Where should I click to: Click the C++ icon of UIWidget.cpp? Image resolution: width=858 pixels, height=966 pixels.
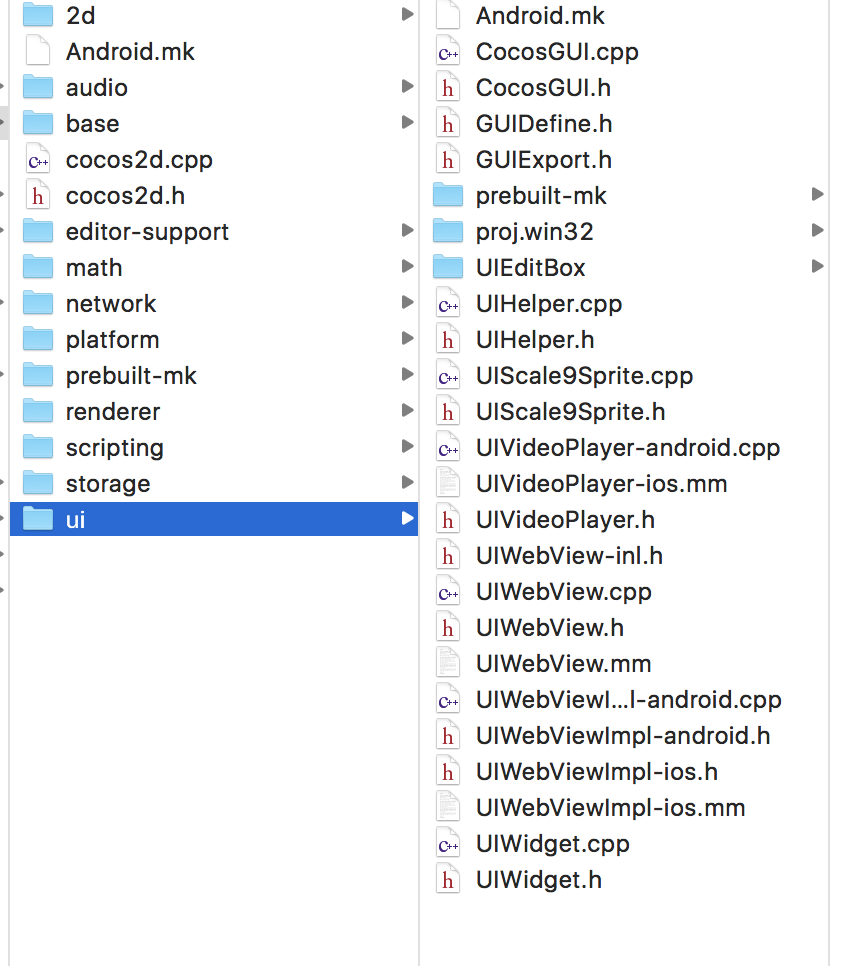tap(448, 843)
